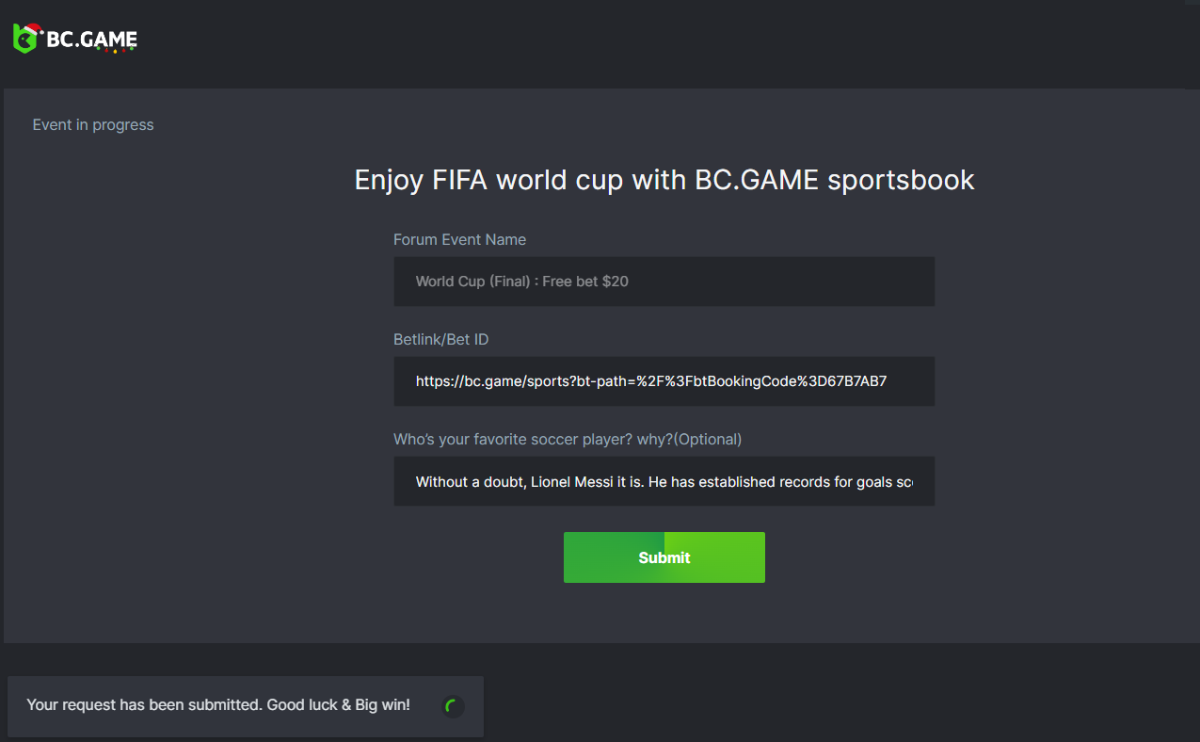Viewport: 1200px width, 742px height.
Task: Click the 'Forum Event Name' label
Action: point(459,240)
